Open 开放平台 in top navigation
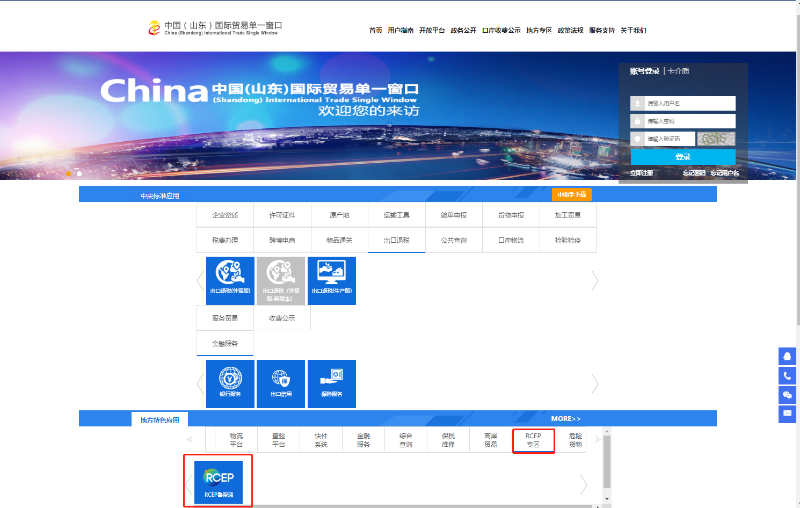The width and height of the screenshot is (800, 508). pos(432,30)
